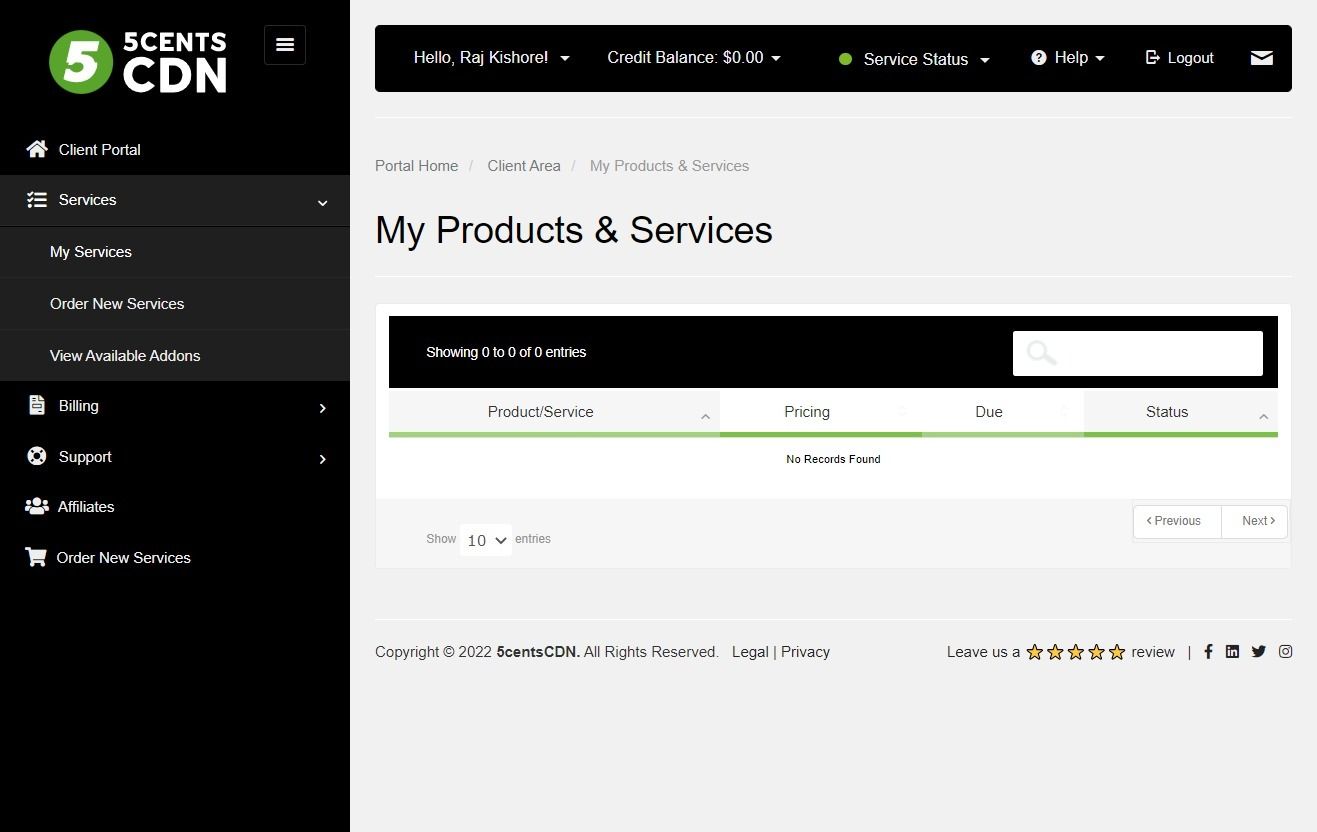Expand the Support sidebar chevron
1317x832 pixels.
pos(322,458)
